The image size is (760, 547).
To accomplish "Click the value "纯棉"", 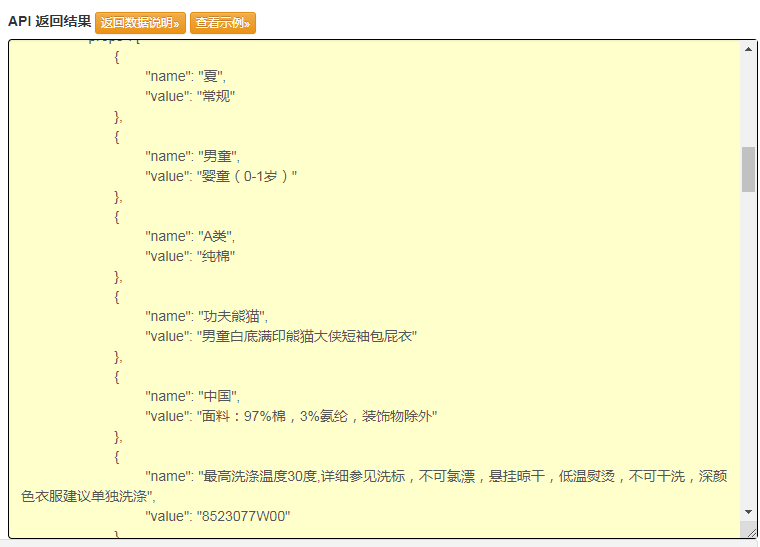I will [216, 256].
